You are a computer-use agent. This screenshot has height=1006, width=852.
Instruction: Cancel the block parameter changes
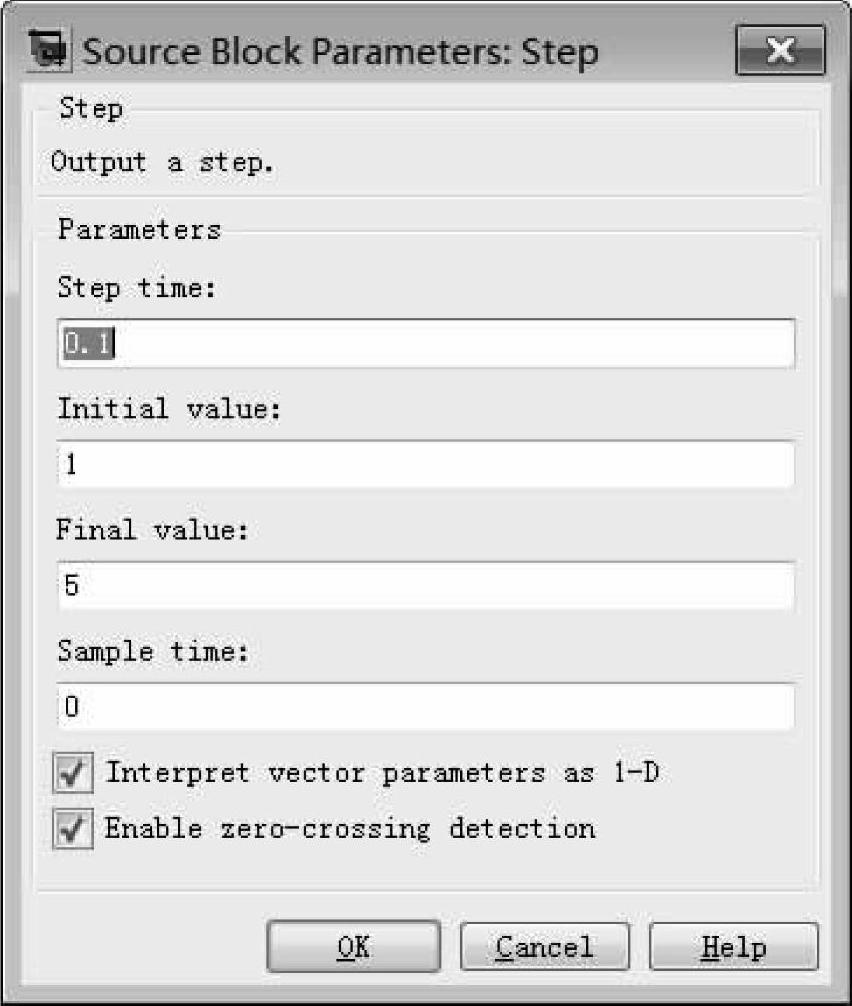[x=545, y=947]
